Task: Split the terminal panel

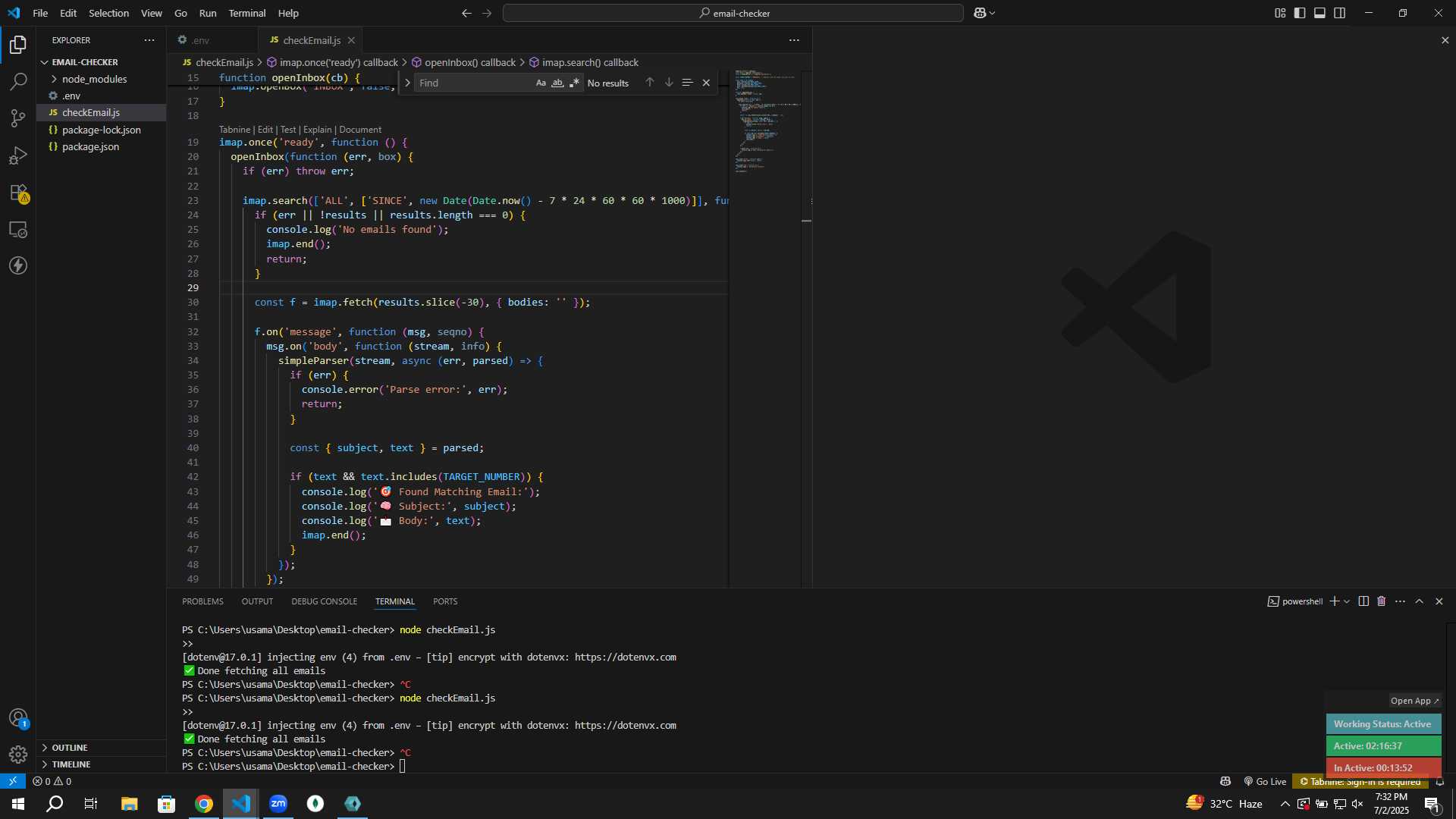Action: 1363,601
